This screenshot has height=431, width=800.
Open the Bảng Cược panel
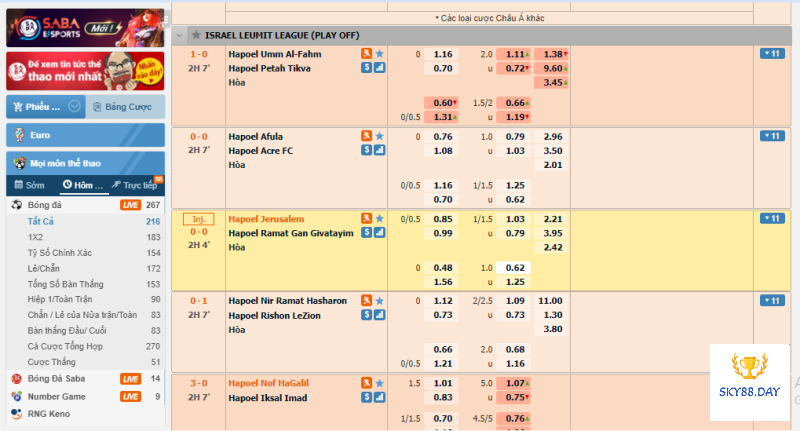tap(123, 106)
